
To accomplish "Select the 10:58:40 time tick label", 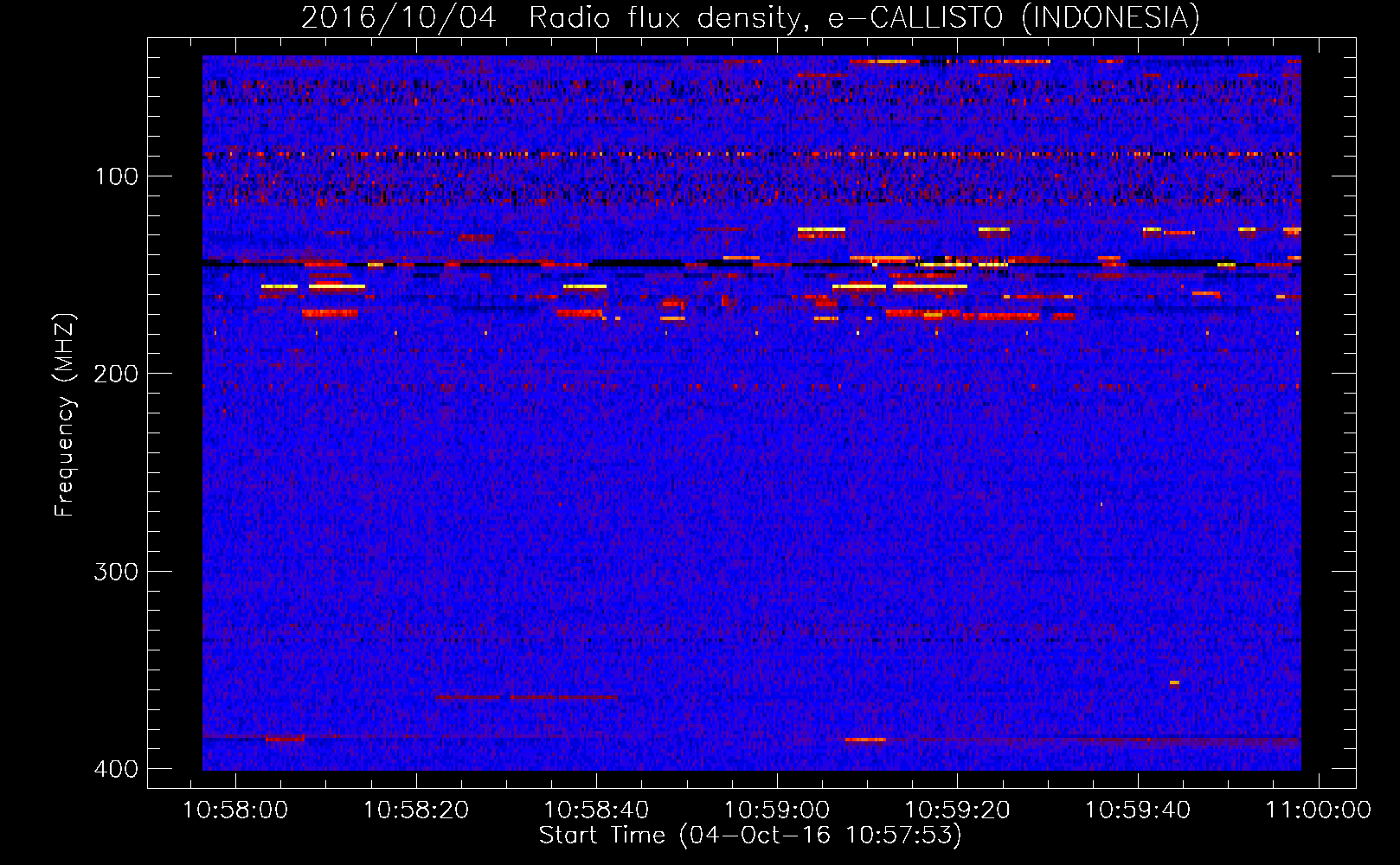I will (596, 811).
